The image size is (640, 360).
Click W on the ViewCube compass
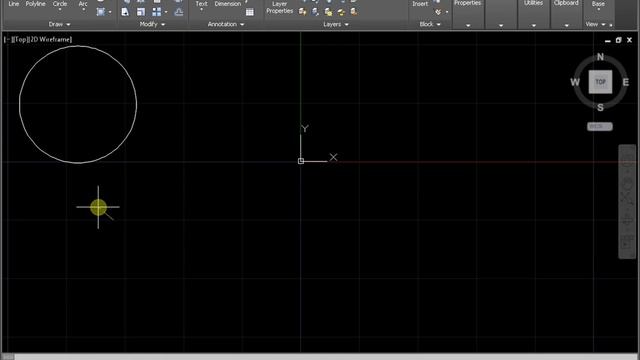click(575, 82)
